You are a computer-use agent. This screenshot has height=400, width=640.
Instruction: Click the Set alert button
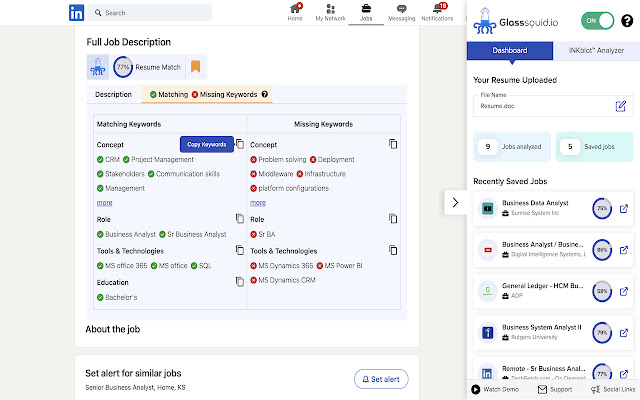coord(381,379)
